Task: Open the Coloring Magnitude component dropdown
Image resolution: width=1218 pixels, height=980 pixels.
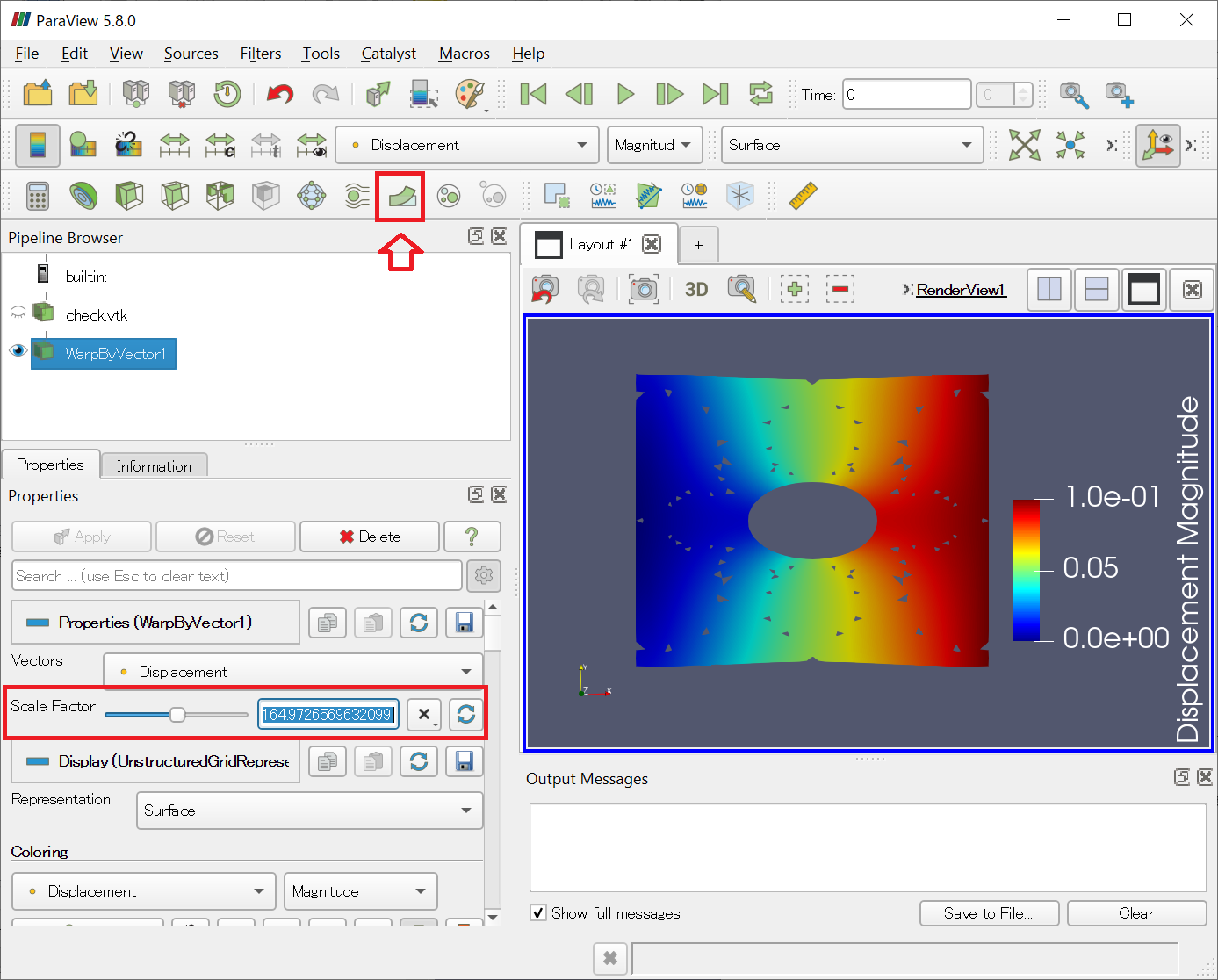Action: [x=360, y=891]
